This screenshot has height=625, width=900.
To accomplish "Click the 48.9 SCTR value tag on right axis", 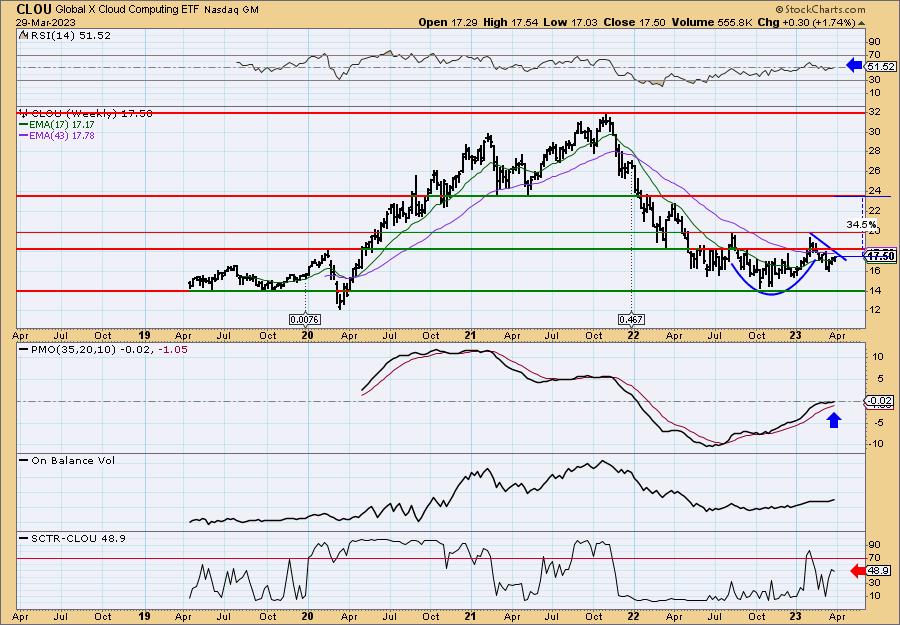I will coord(881,571).
